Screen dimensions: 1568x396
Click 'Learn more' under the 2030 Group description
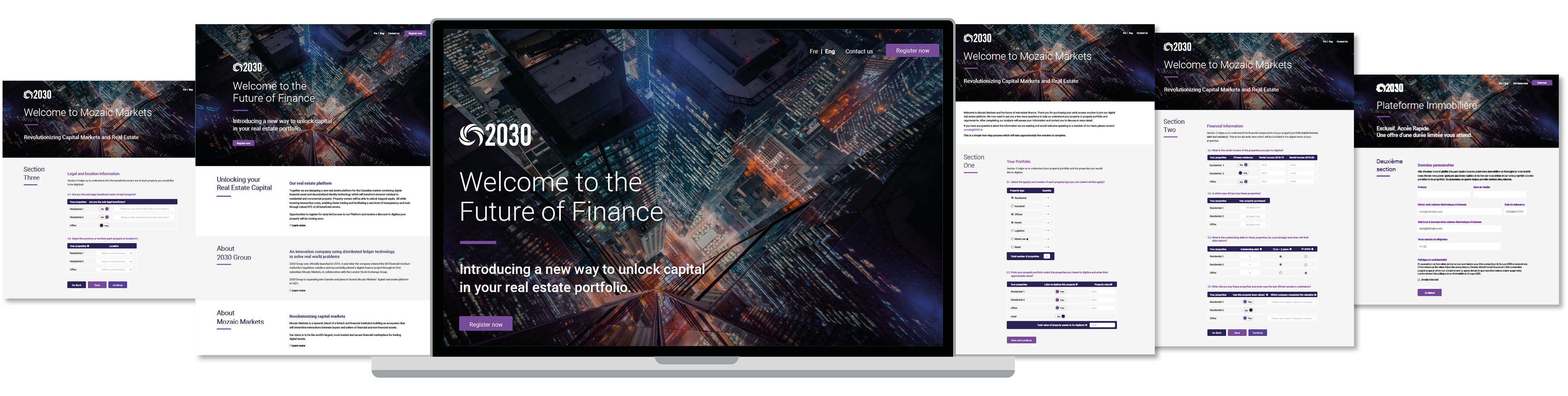tap(298, 290)
